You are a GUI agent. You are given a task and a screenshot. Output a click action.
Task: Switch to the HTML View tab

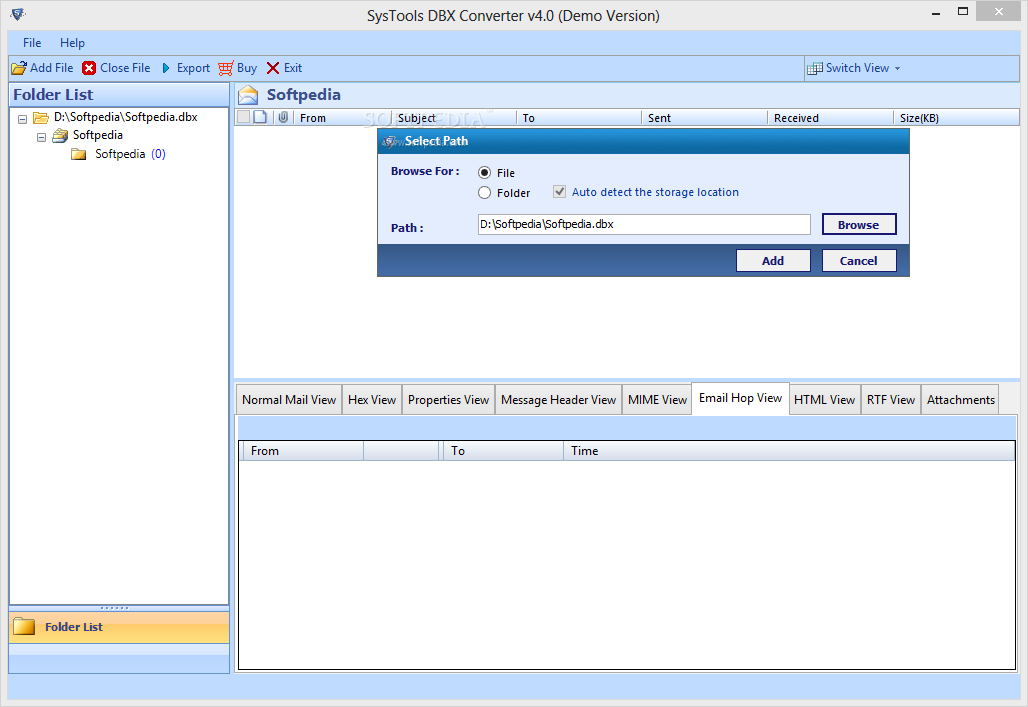824,399
